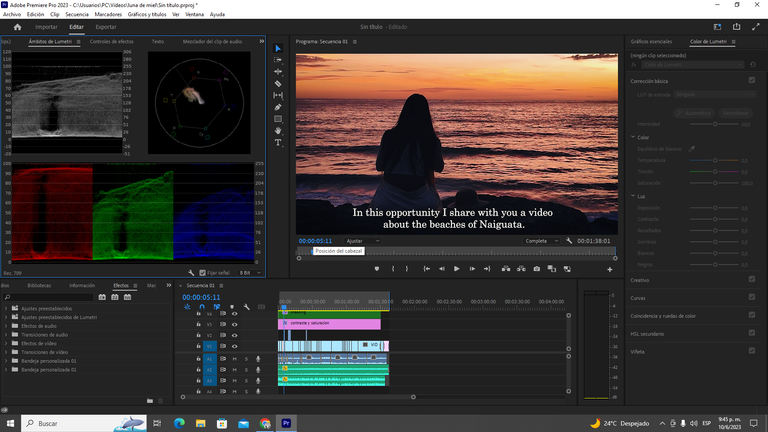Click the Home icon

[18, 27]
